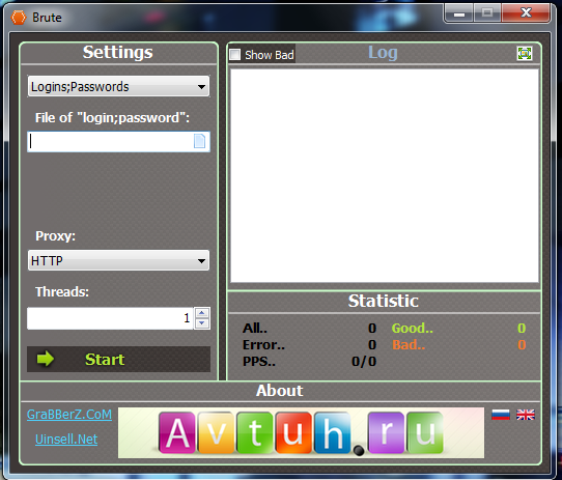Click the Statistic panel heading
Viewport: 562px width, 480px height.
383,301
